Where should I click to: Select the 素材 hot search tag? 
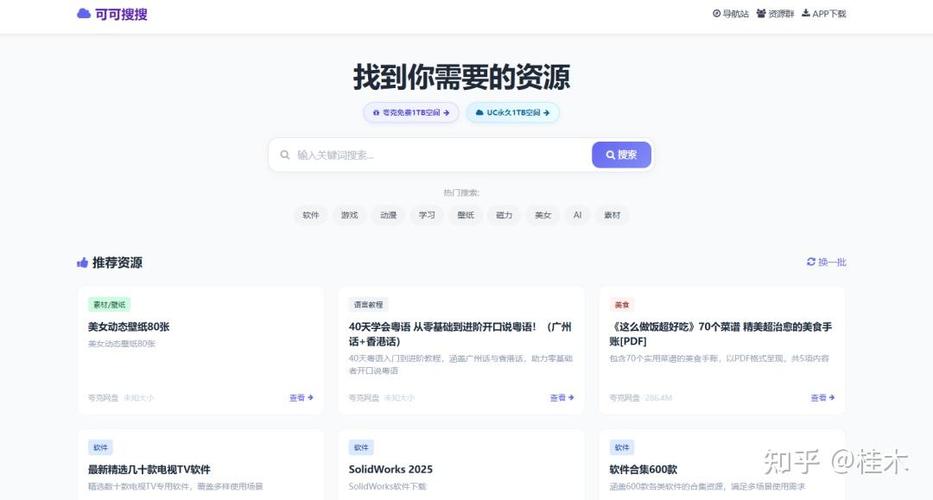pos(612,215)
